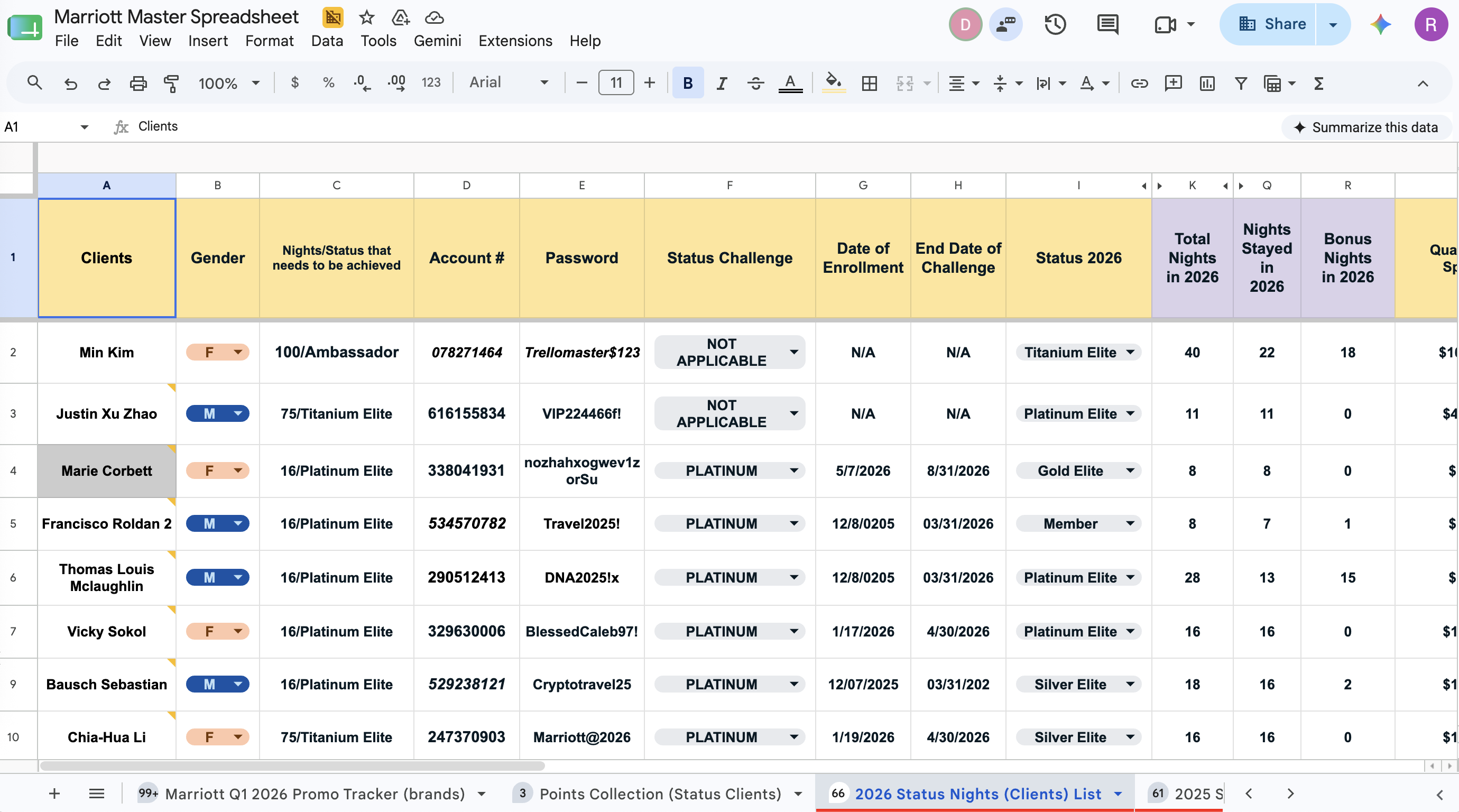
Task: Open the Format menu
Action: coord(269,41)
